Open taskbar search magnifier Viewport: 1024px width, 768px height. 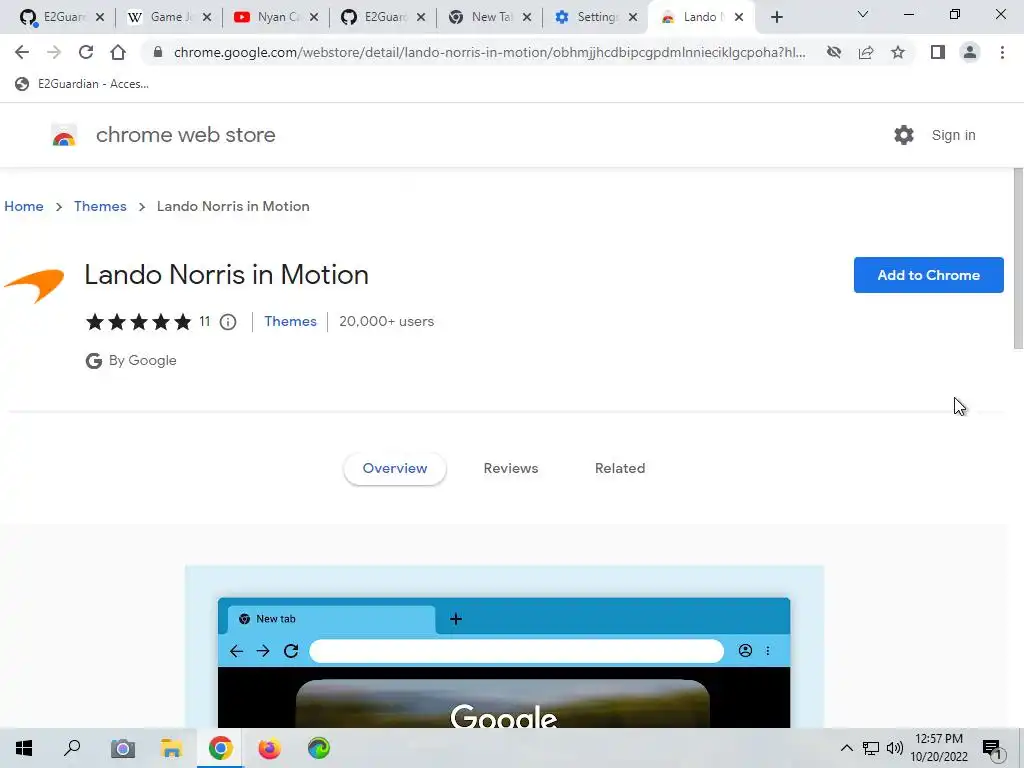pos(72,748)
